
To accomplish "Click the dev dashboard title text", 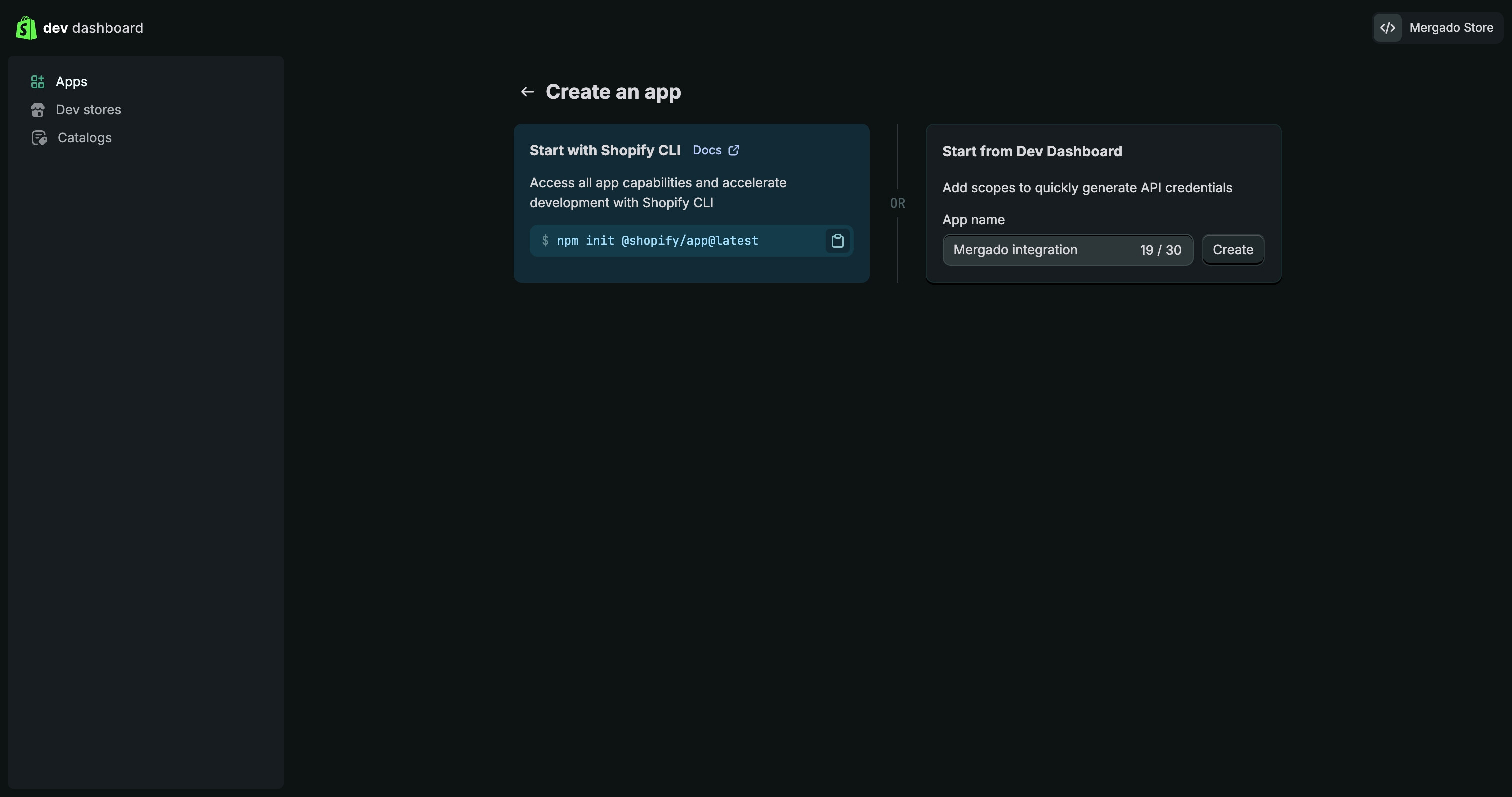I will tap(93, 28).
